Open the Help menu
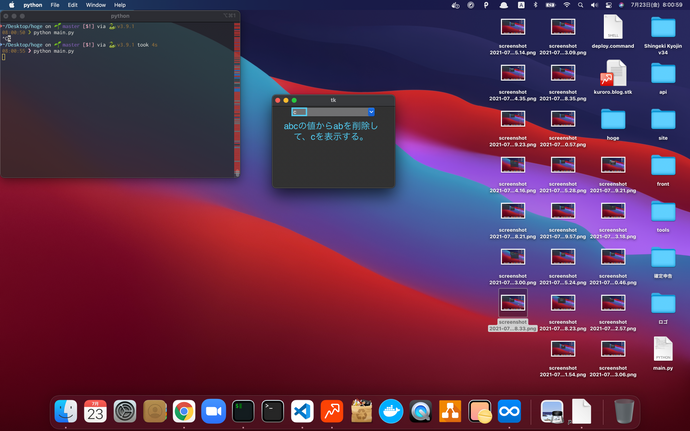Viewport: 690px width, 431px height. coord(120,5)
